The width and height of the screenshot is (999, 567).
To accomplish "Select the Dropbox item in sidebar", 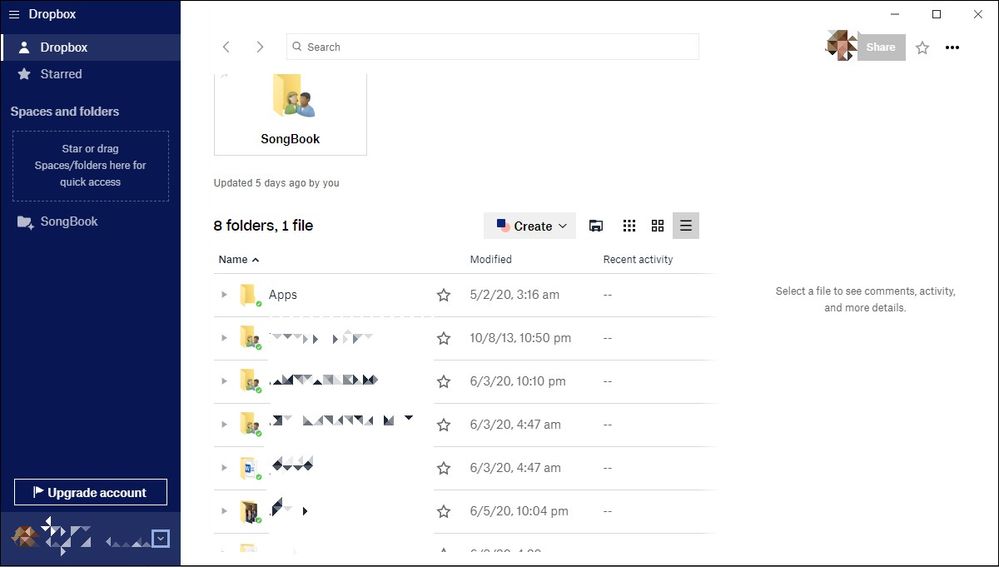I will click(91, 47).
